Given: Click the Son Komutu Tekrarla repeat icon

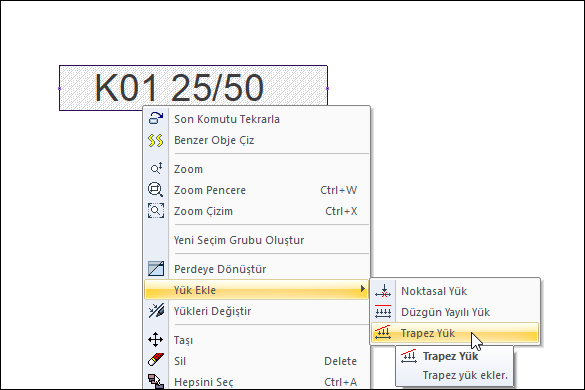Looking at the screenshot, I should 156,118.
